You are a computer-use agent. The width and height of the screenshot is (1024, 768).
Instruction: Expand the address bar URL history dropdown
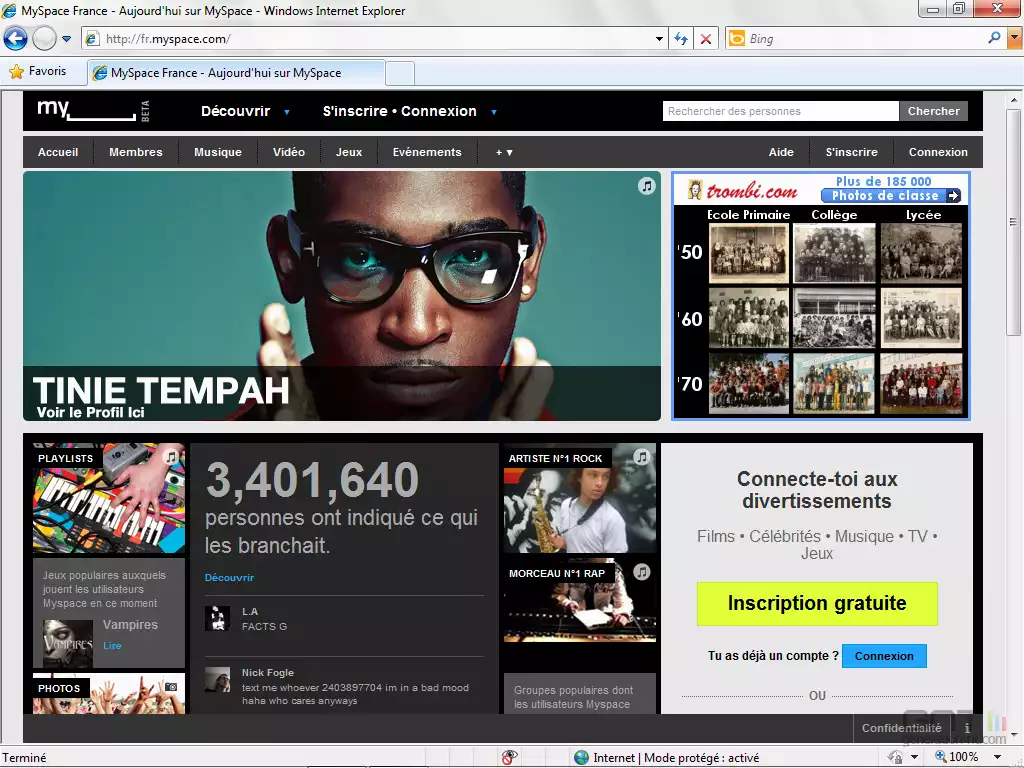pos(659,39)
